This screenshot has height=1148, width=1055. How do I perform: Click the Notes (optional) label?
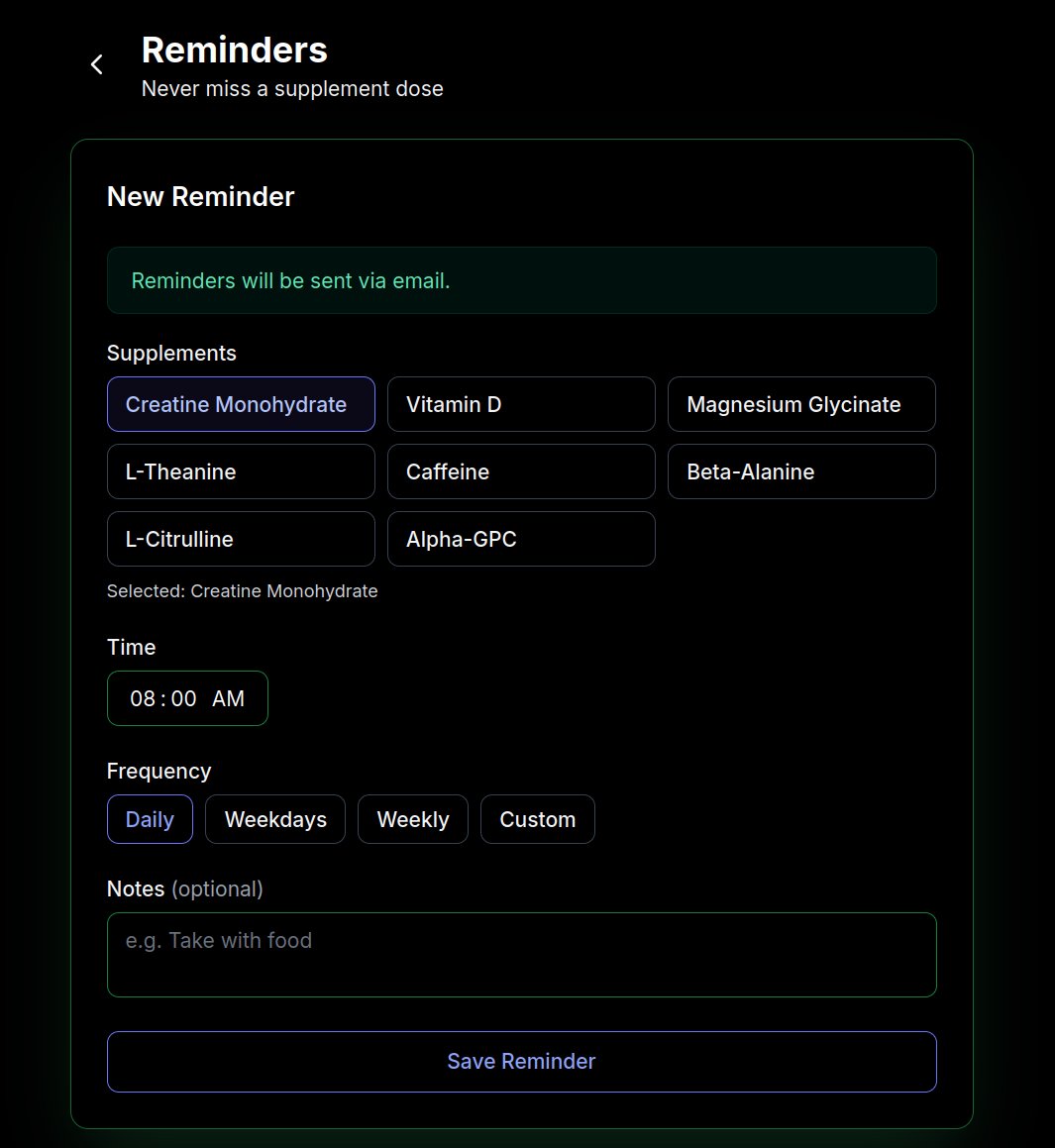click(184, 888)
